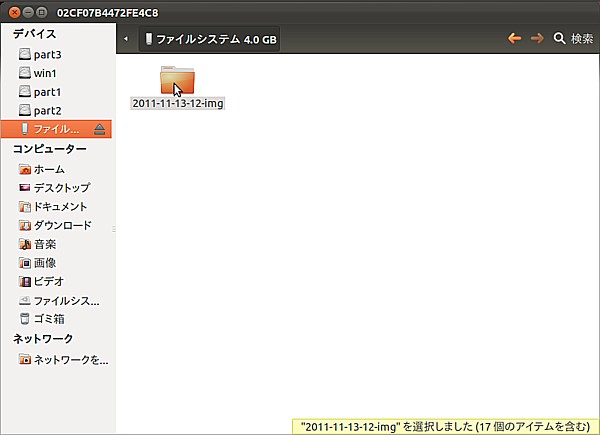Click the back arrow navigation button
Image resolution: width=600 pixels, height=435 pixels.
[515, 38]
